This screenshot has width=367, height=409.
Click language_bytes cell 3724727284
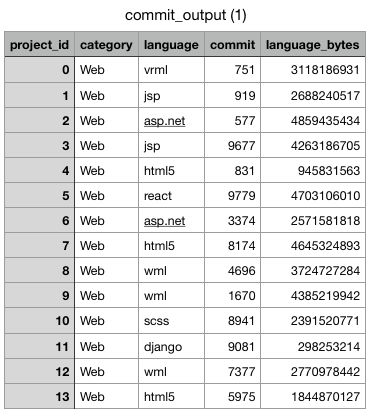[313, 270]
